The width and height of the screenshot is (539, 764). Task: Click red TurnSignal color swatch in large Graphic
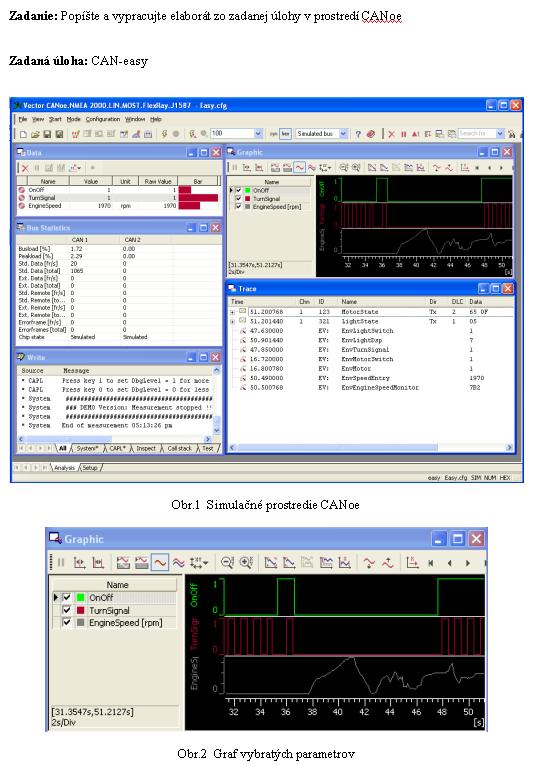tap(80, 610)
